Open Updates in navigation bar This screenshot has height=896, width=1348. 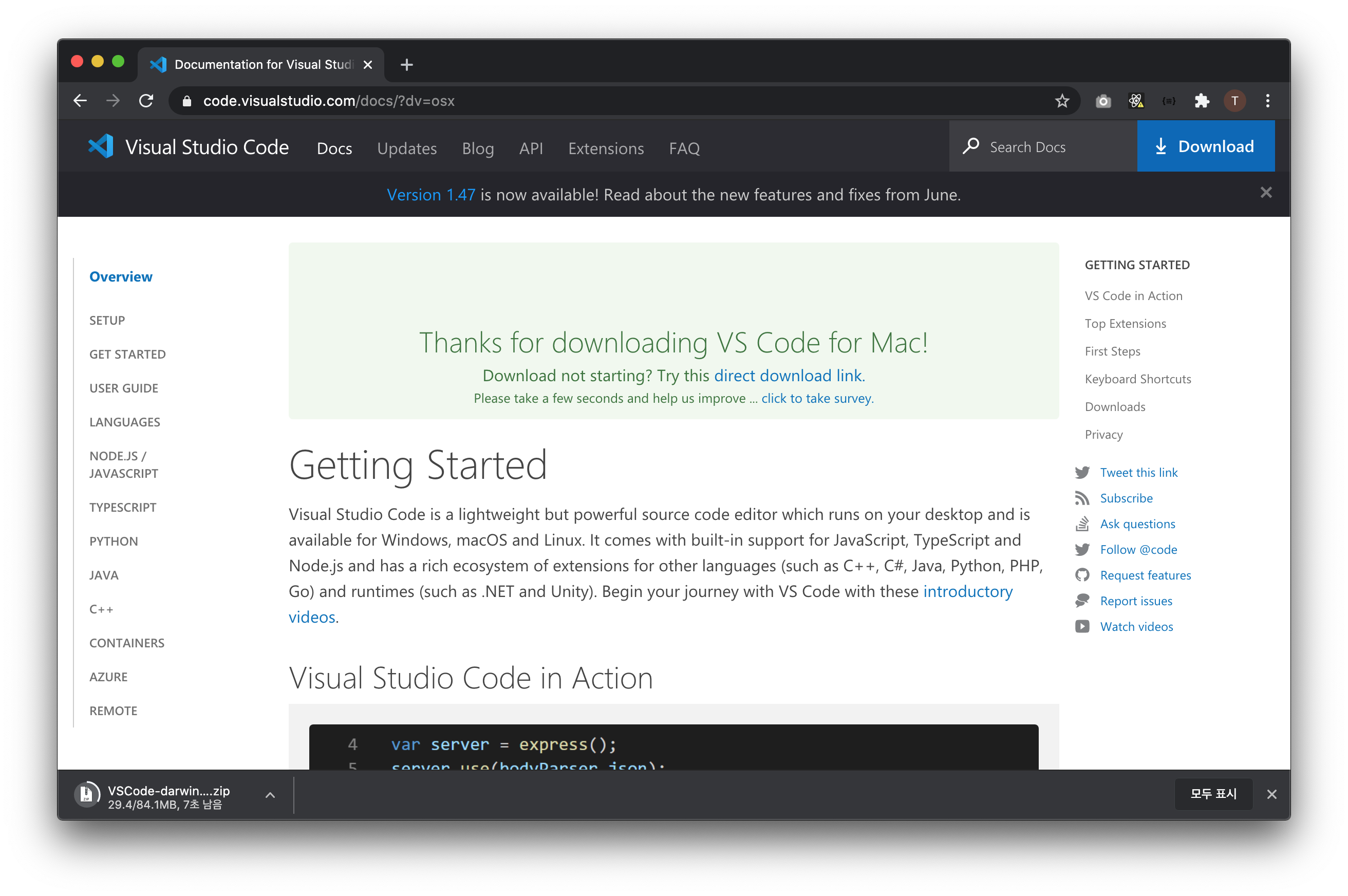tap(407, 148)
